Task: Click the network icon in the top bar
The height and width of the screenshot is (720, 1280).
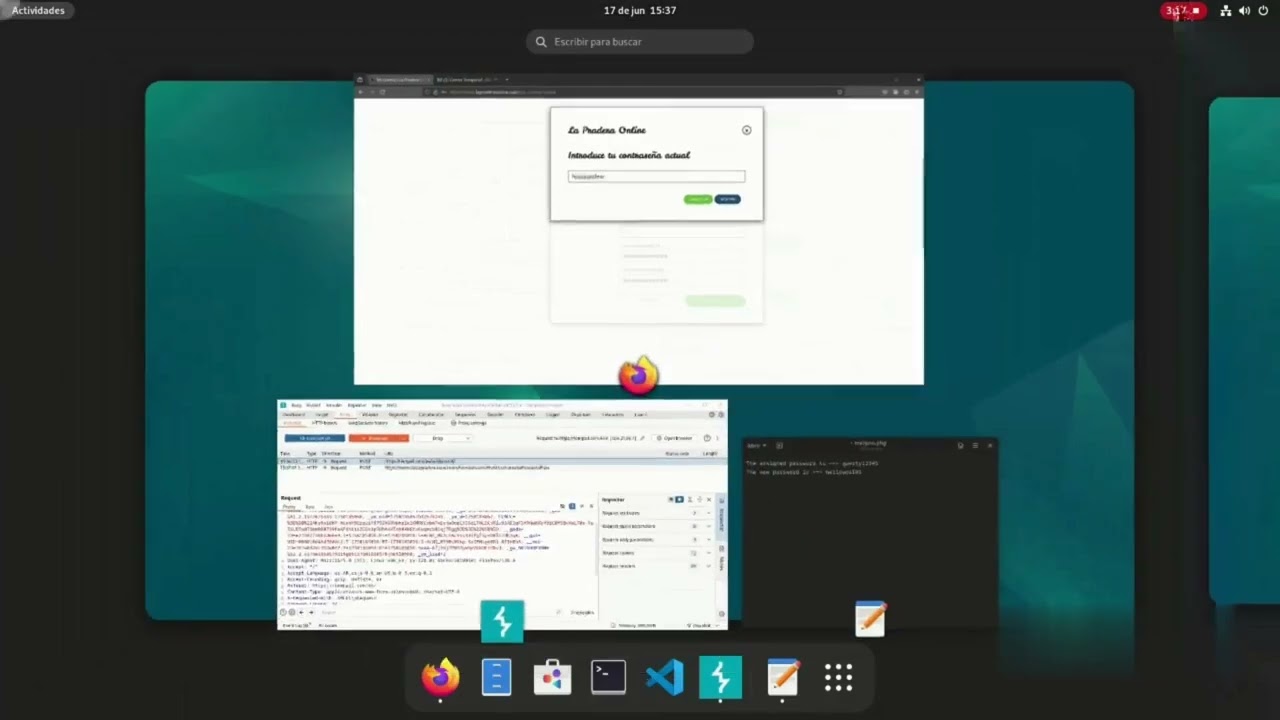Action: (x=1225, y=10)
